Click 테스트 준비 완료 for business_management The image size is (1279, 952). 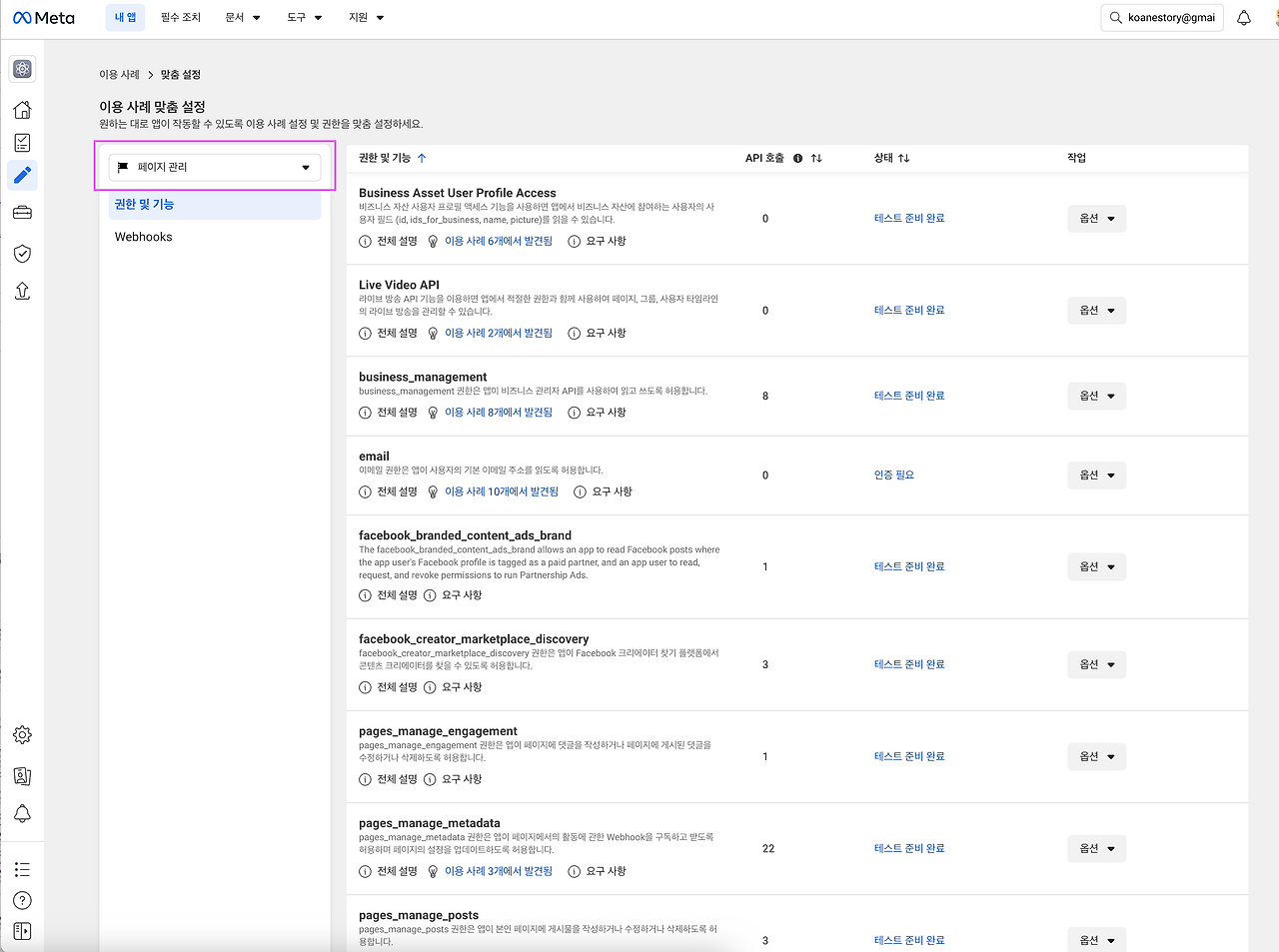pos(909,396)
